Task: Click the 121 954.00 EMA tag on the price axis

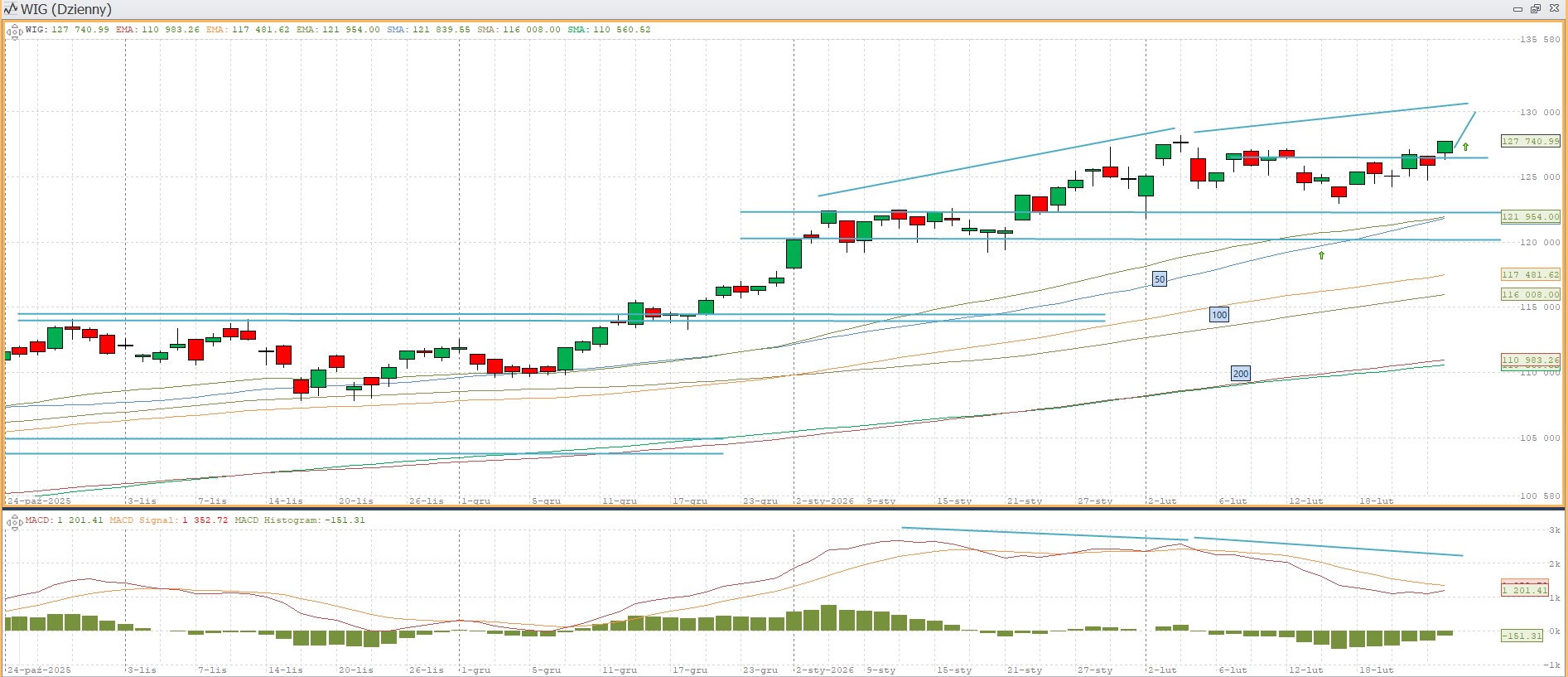Action: [1530, 217]
